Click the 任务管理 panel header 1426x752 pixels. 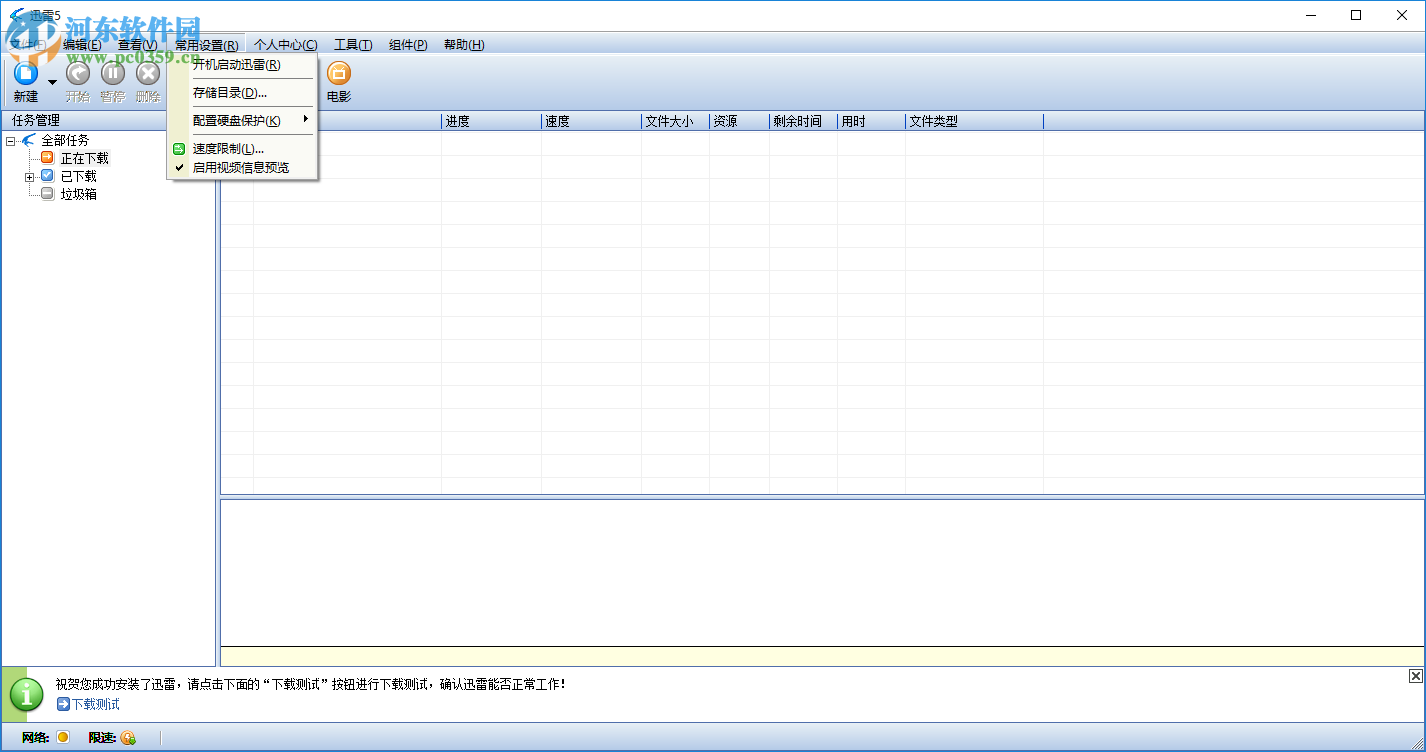point(108,121)
